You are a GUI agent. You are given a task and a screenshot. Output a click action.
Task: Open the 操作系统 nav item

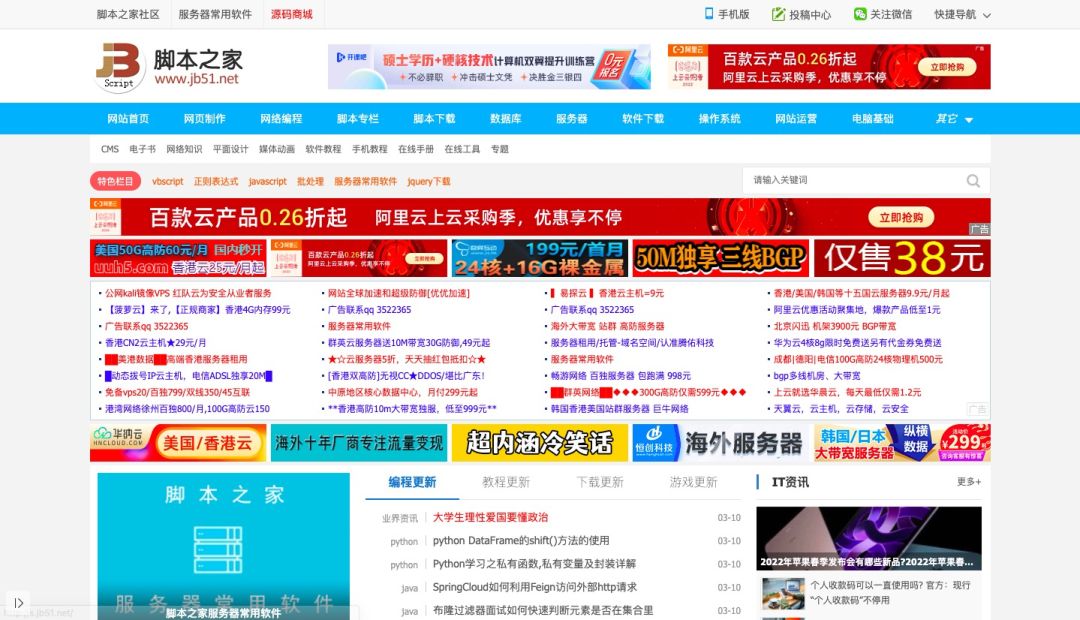click(x=719, y=118)
